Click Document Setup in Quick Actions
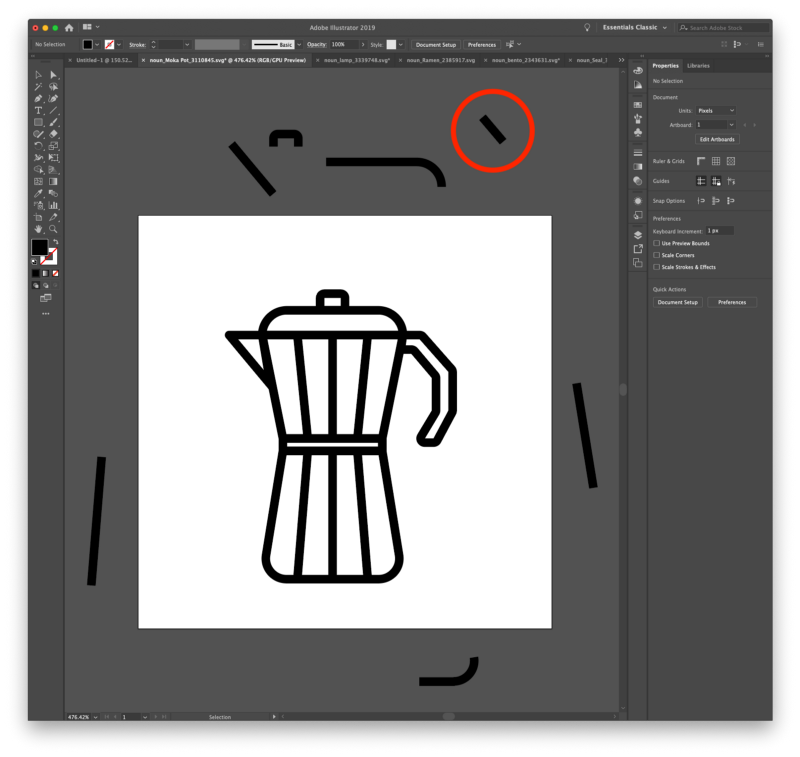The width and height of the screenshot is (800, 757). coord(678,302)
